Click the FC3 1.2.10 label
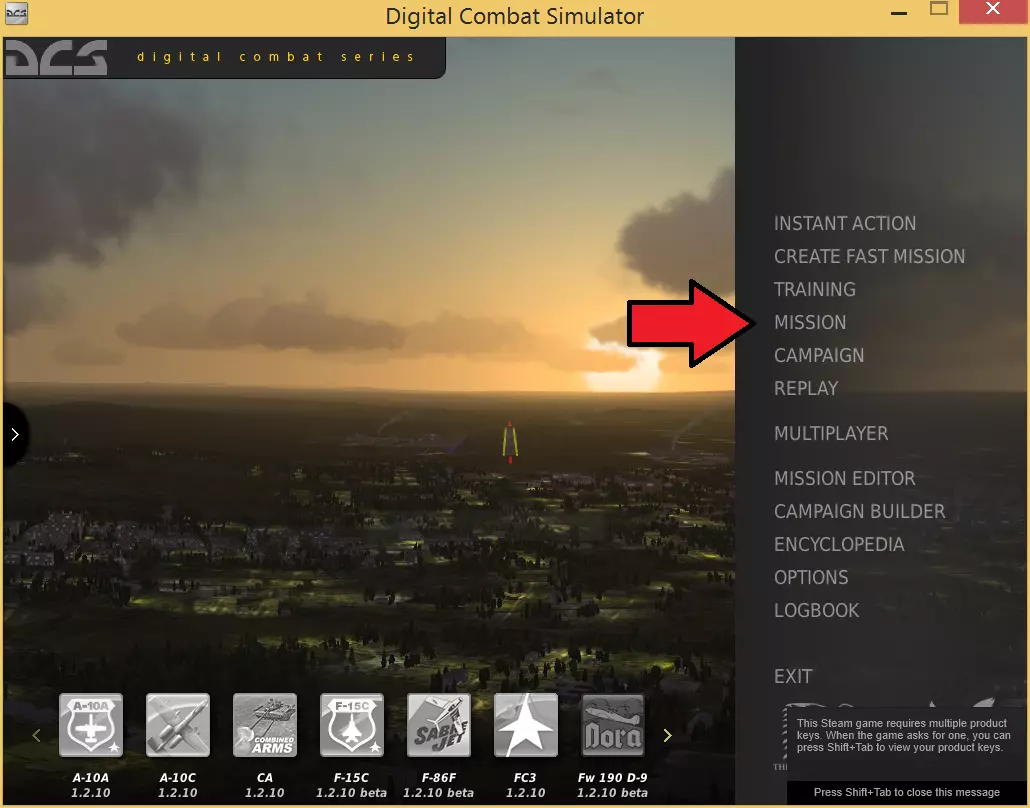 point(526,785)
